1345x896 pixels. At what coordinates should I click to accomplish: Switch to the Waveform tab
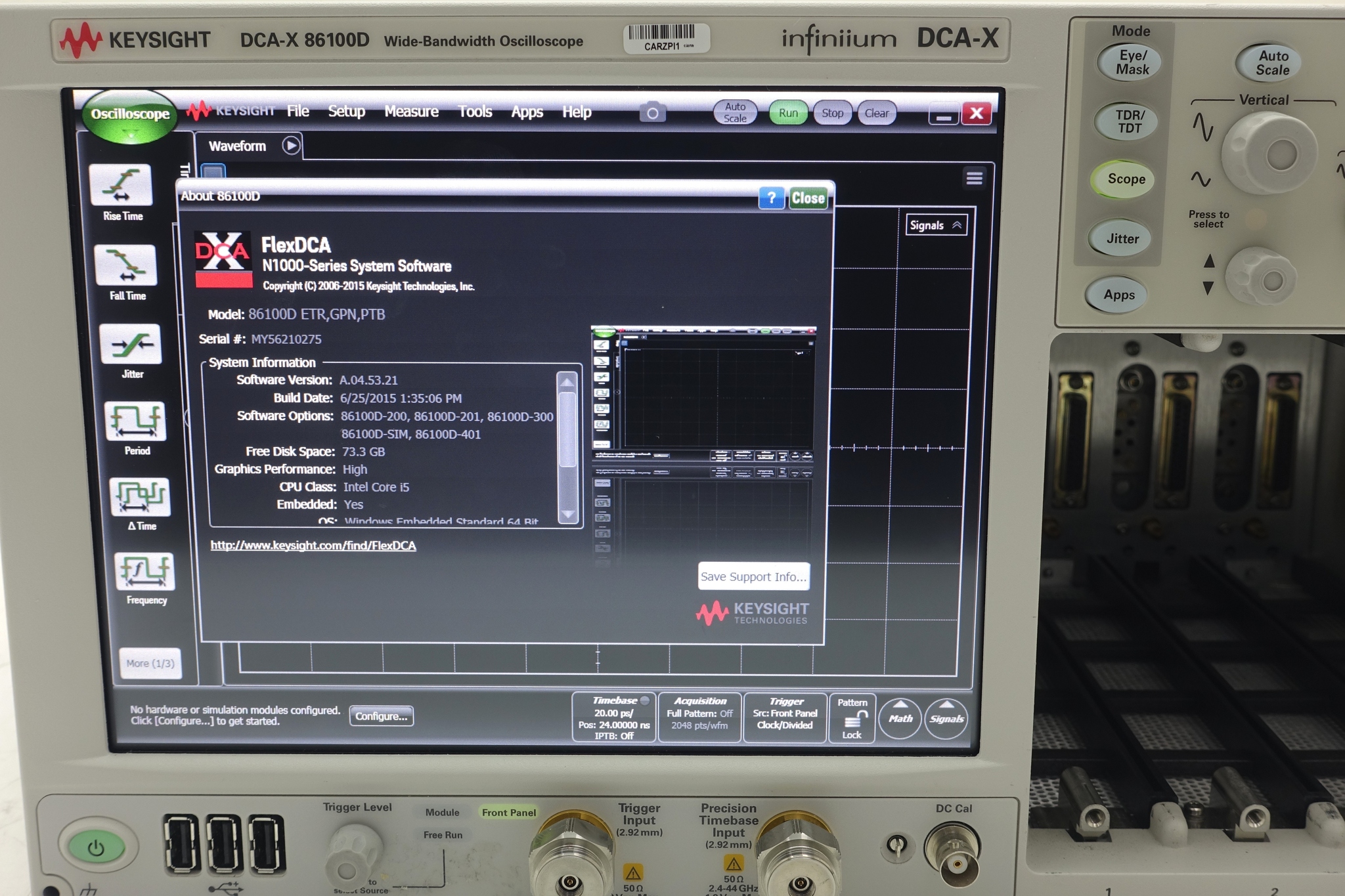coord(238,146)
